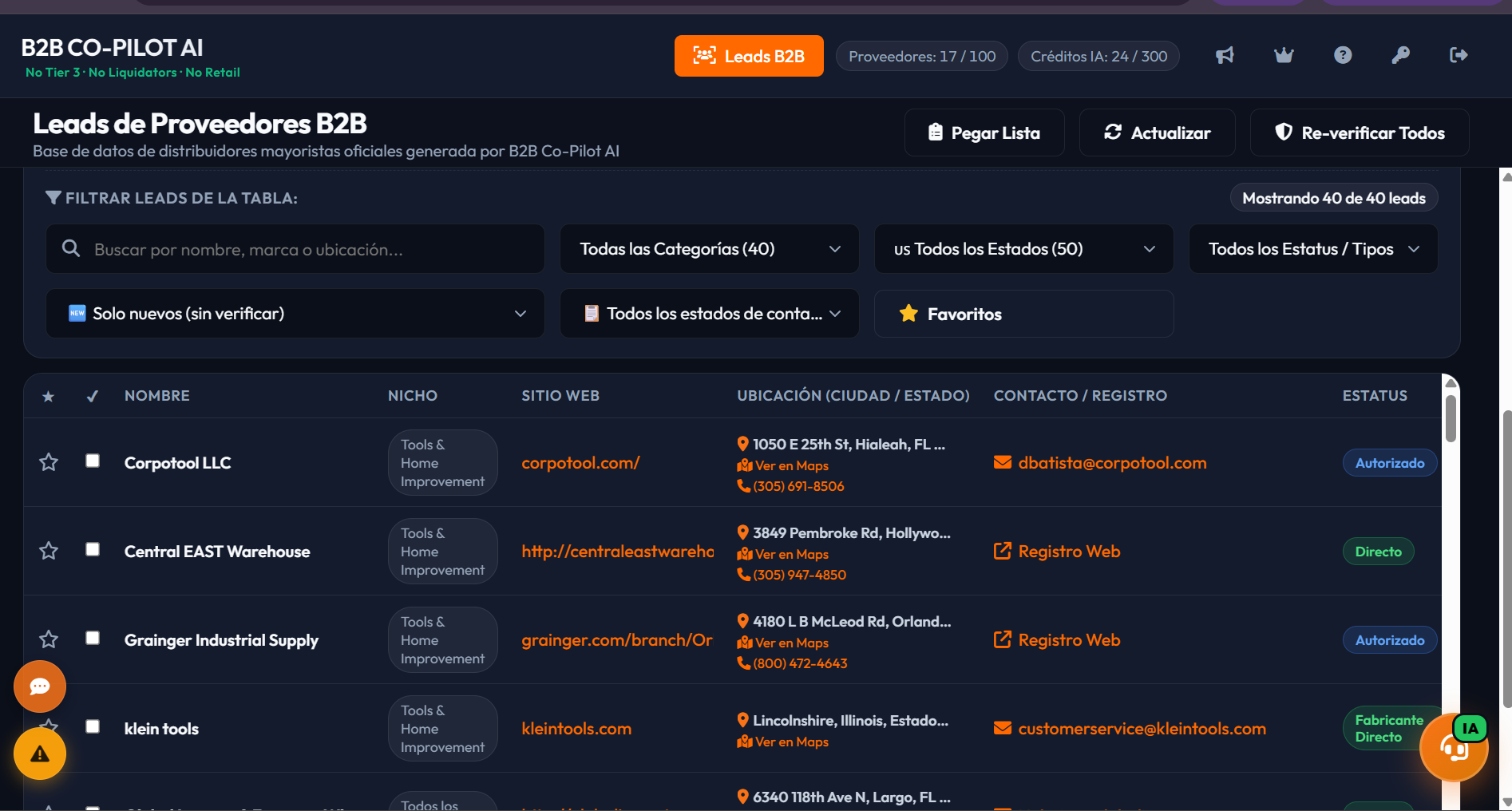Open the IA support headset assistant
Screen dimensions: 1512x811
click(x=1454, y=747)
